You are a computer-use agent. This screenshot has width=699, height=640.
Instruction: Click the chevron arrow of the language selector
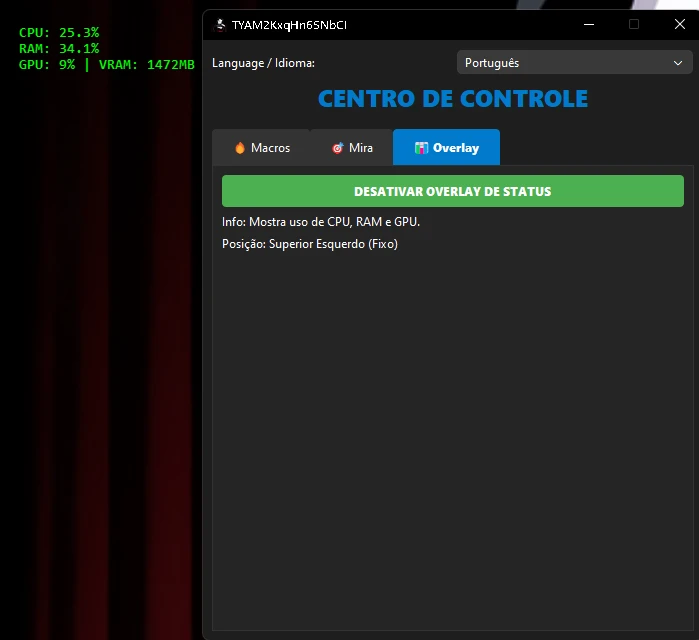676,63
